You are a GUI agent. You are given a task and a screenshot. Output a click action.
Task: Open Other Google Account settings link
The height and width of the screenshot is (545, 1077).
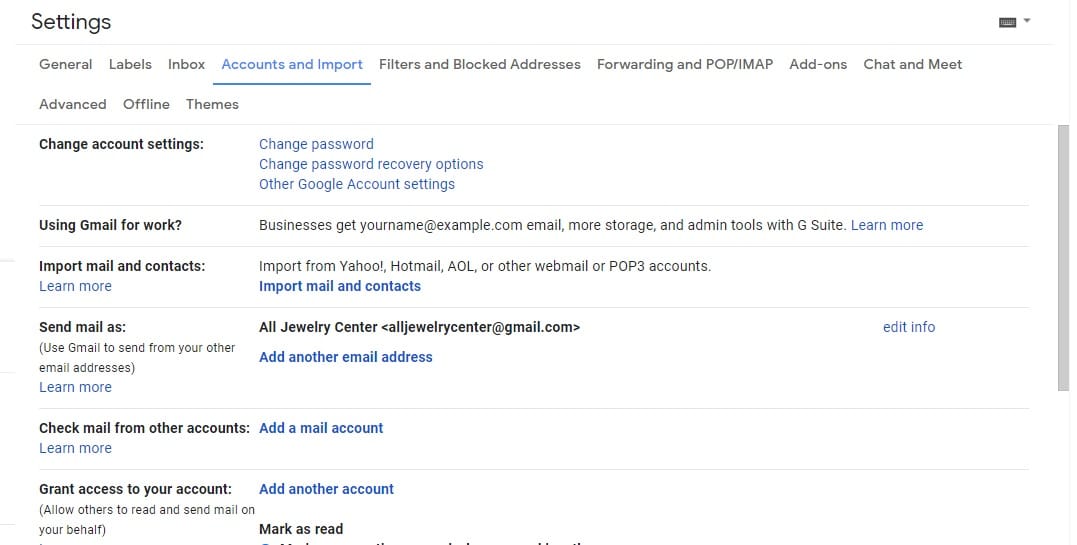(x=356, y=184)
